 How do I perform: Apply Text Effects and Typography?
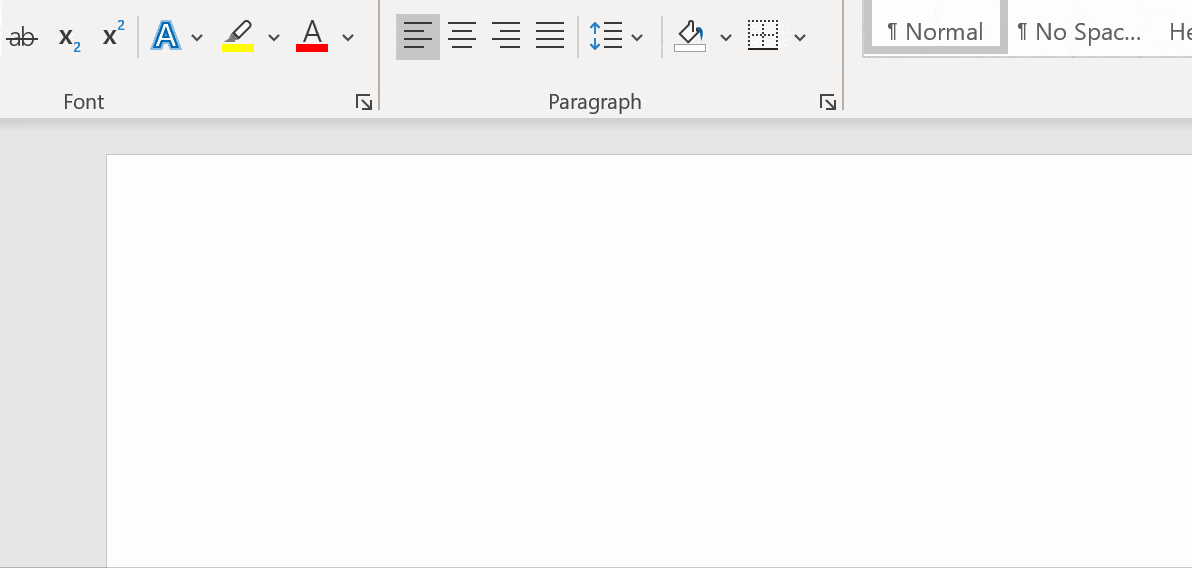coord(166,38)
